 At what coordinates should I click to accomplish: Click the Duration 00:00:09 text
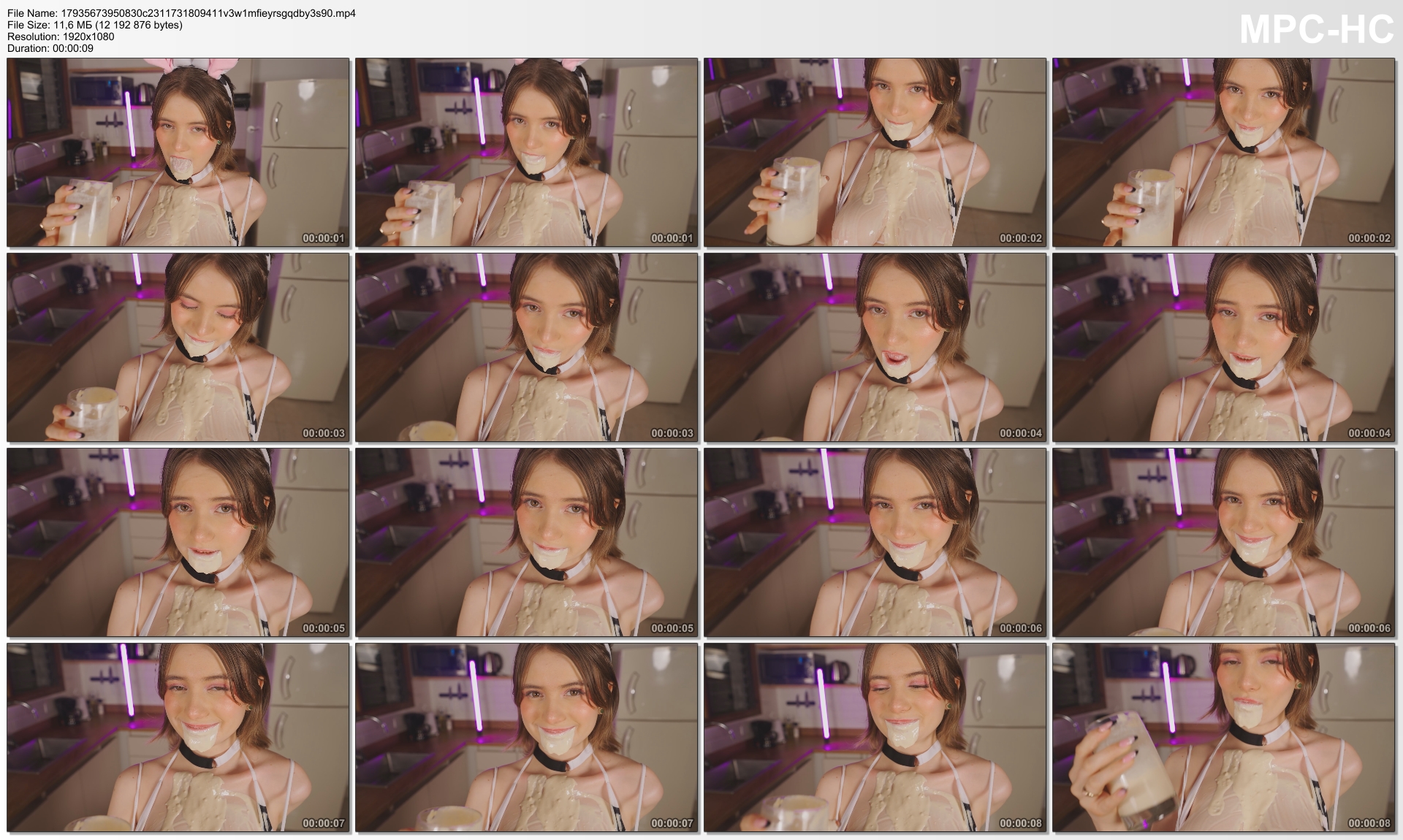click(50, 48)
